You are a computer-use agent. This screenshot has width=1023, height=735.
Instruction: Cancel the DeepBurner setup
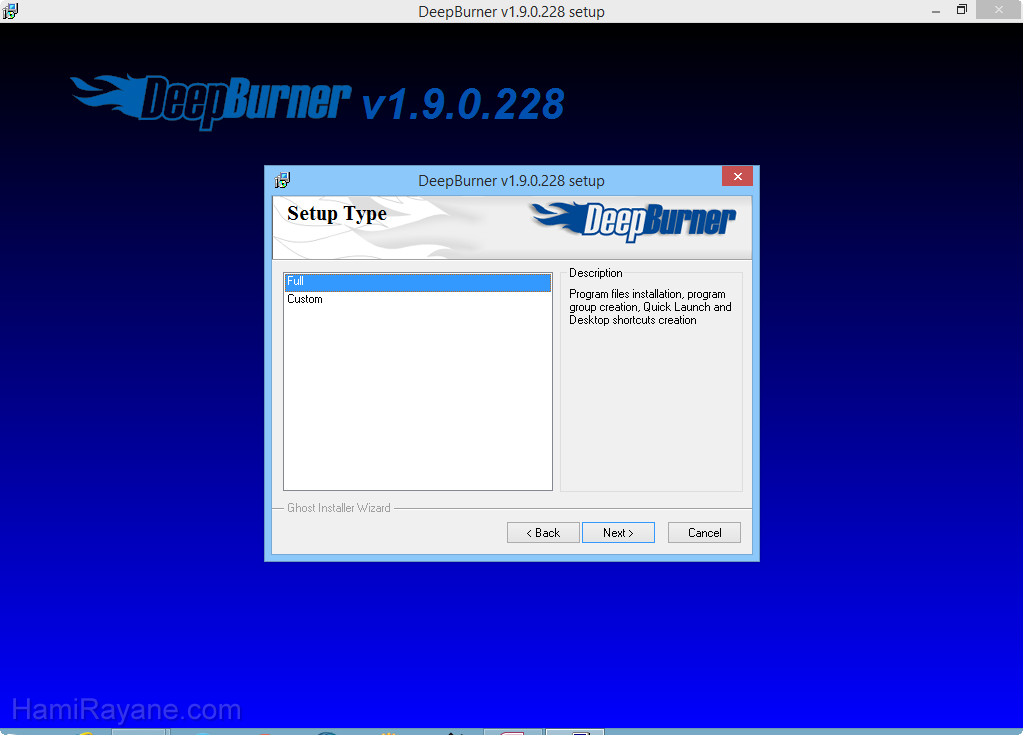[x=704, y=533]
